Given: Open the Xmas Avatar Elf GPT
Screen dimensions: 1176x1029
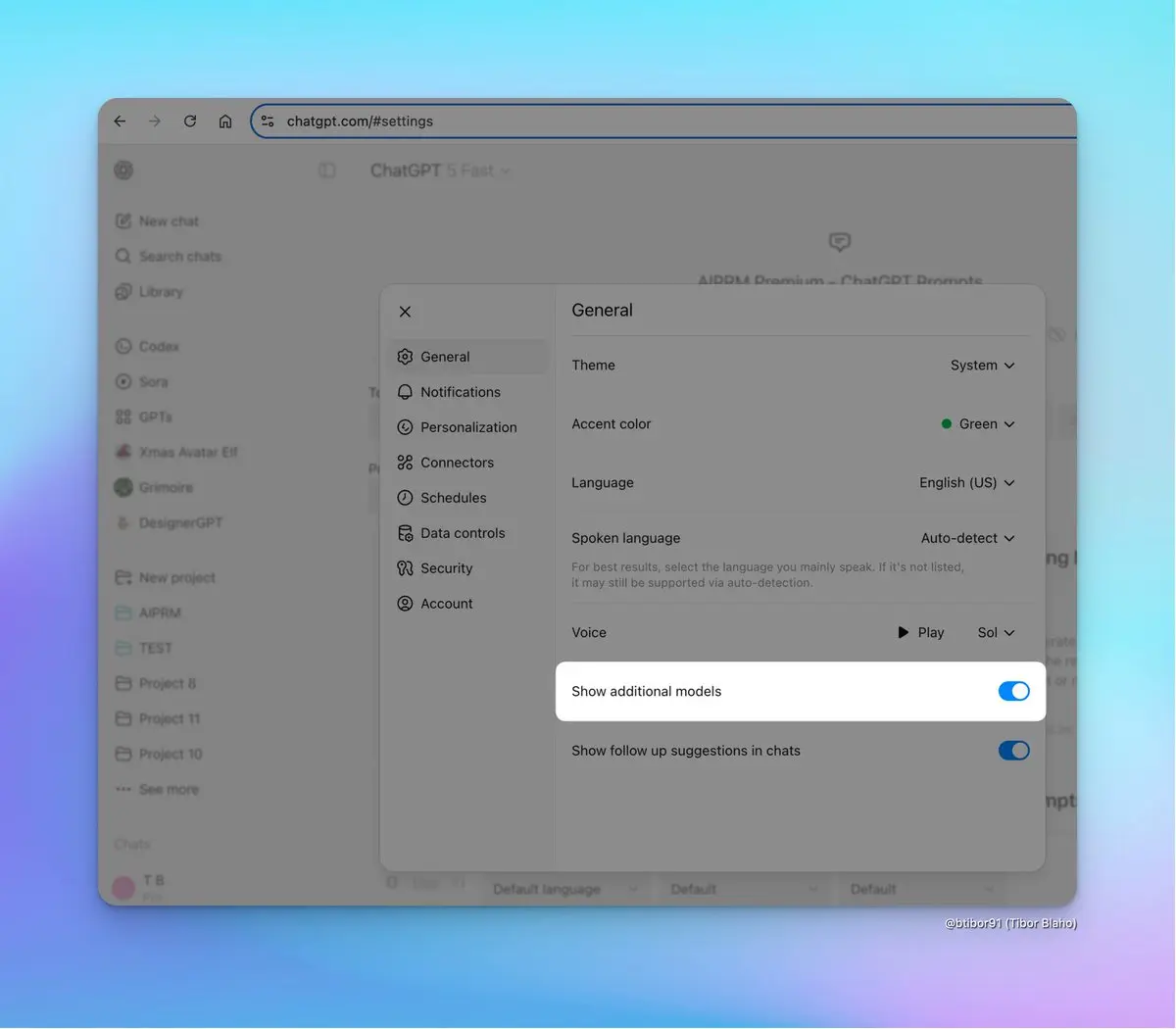Looking at the screenshot, I should pos(176,453).
